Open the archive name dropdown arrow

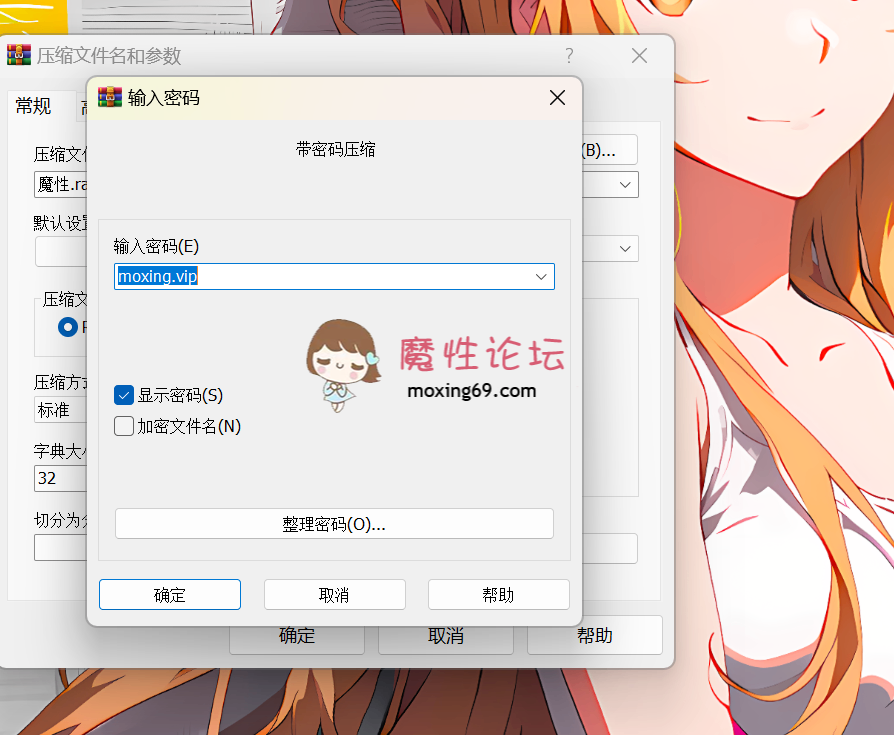(625, 185)
